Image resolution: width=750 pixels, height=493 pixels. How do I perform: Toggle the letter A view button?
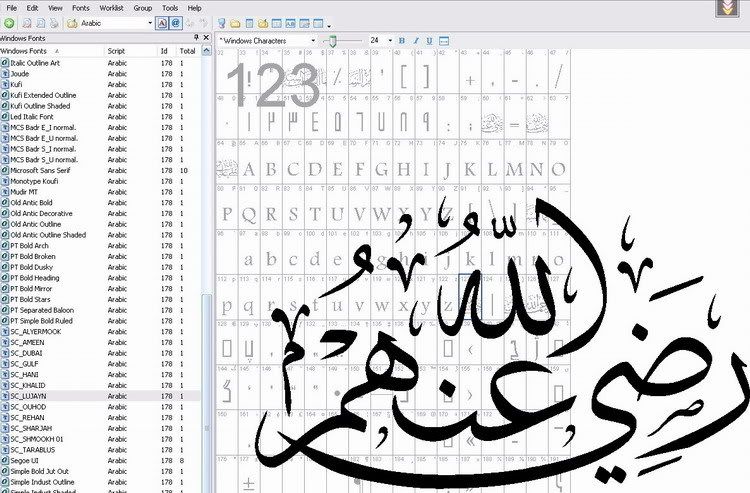[162, 23]
